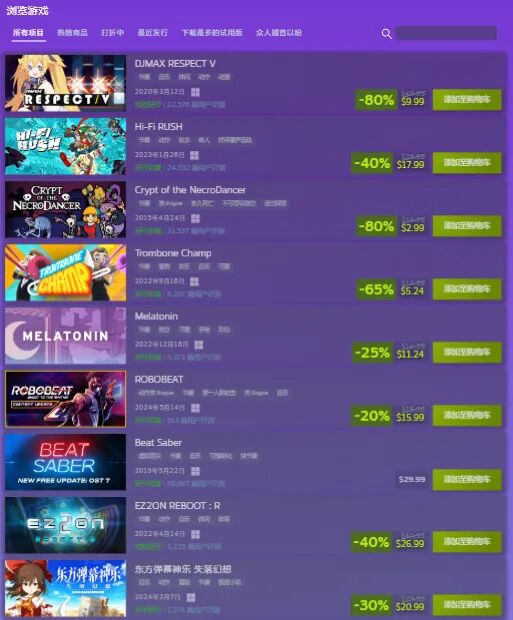Click Windows icon beside Melatonin release date
The width and height of the screenshot is (513, 620).
(x=199, y=345)
